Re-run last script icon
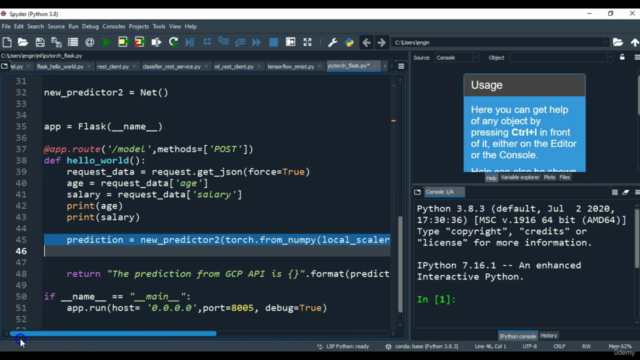 click(173, 42)
